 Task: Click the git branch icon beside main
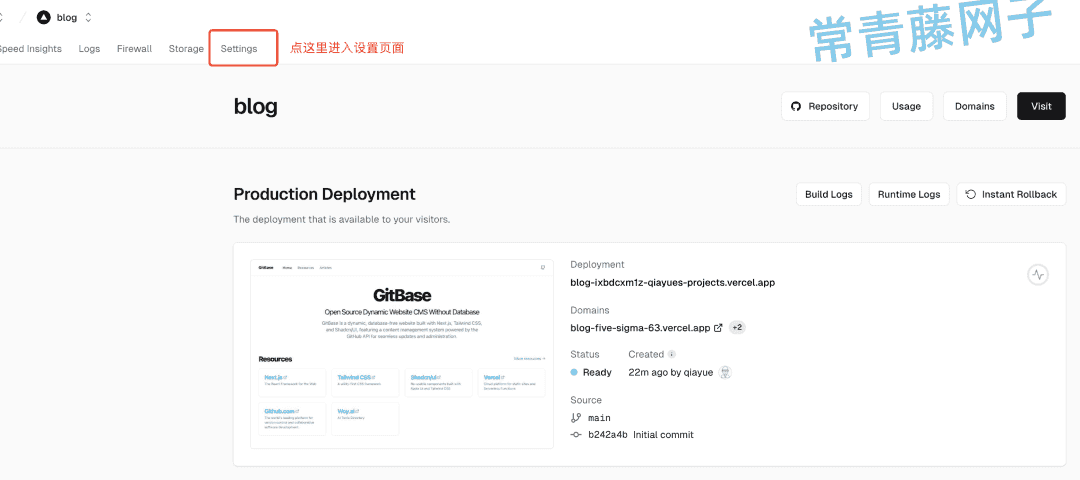576,417
